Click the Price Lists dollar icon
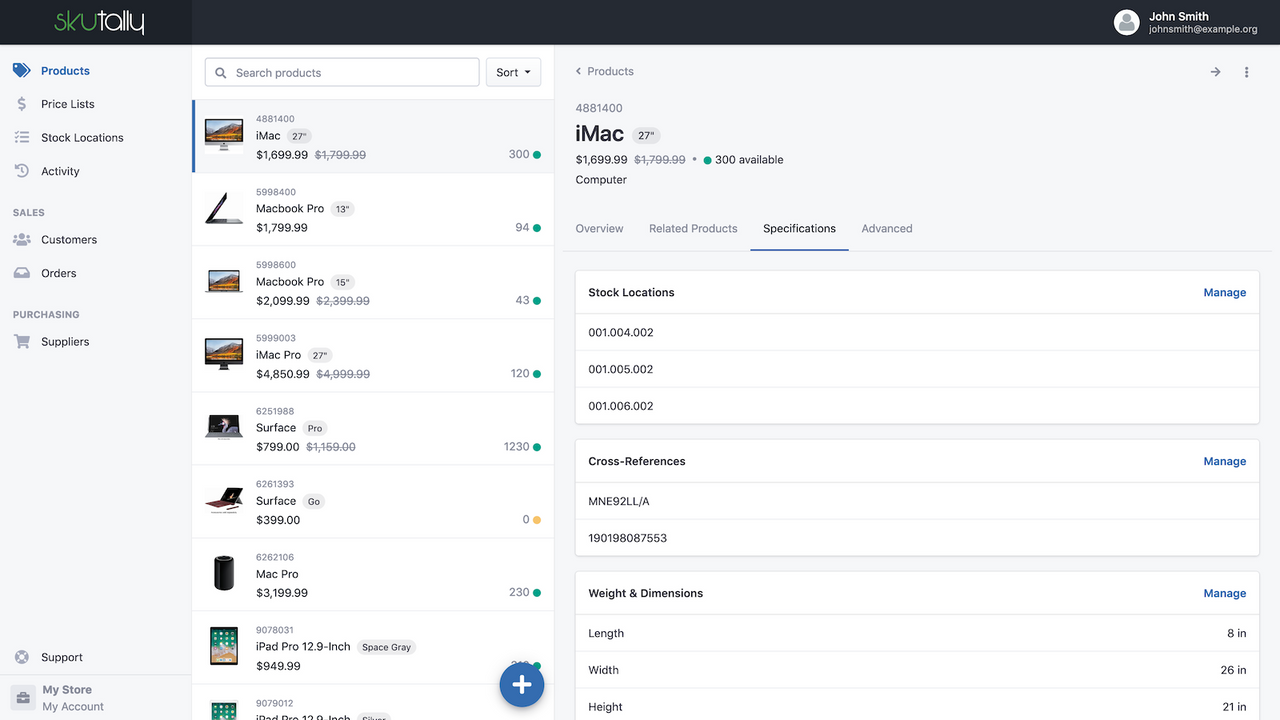1280x720 pixels. [x=22, y=104]
